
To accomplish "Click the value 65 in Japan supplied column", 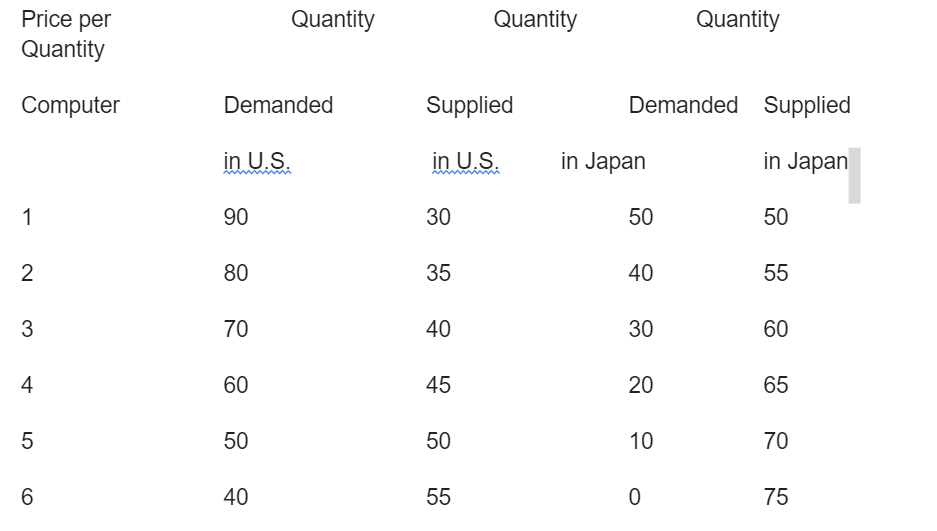I will click(x=776, y=385).
